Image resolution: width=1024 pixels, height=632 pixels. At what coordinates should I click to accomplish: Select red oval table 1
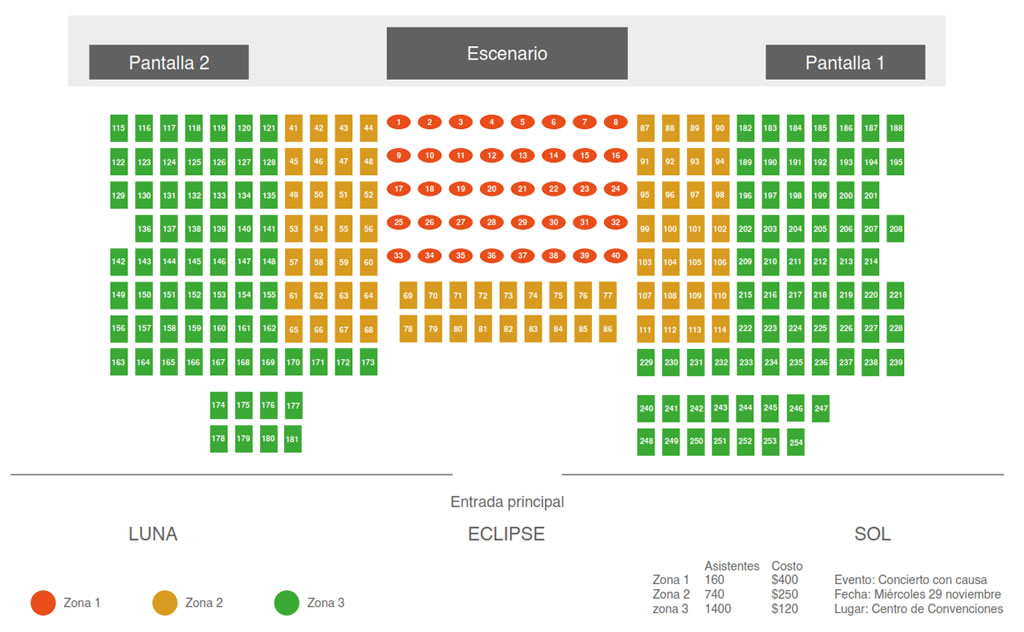(x=399, y=122)
